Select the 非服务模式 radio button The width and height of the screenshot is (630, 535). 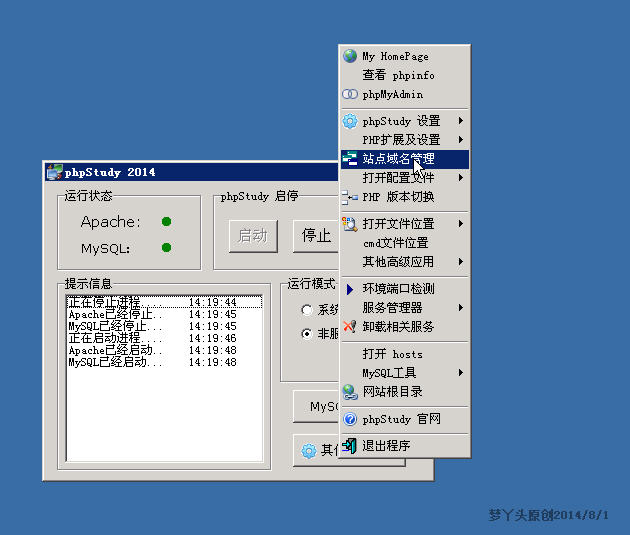point(307,334)
